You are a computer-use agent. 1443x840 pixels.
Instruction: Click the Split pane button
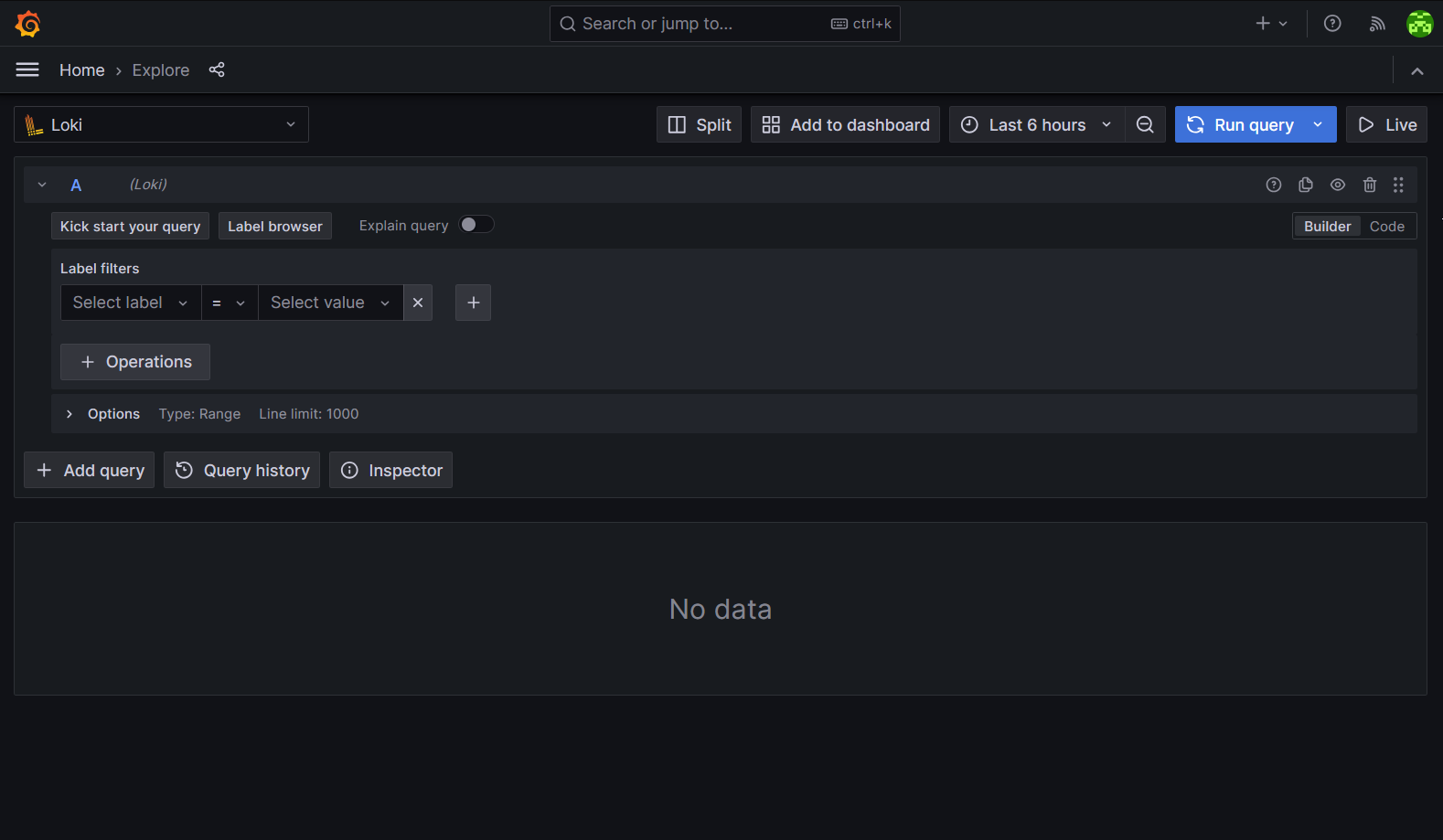pos(699,124)
